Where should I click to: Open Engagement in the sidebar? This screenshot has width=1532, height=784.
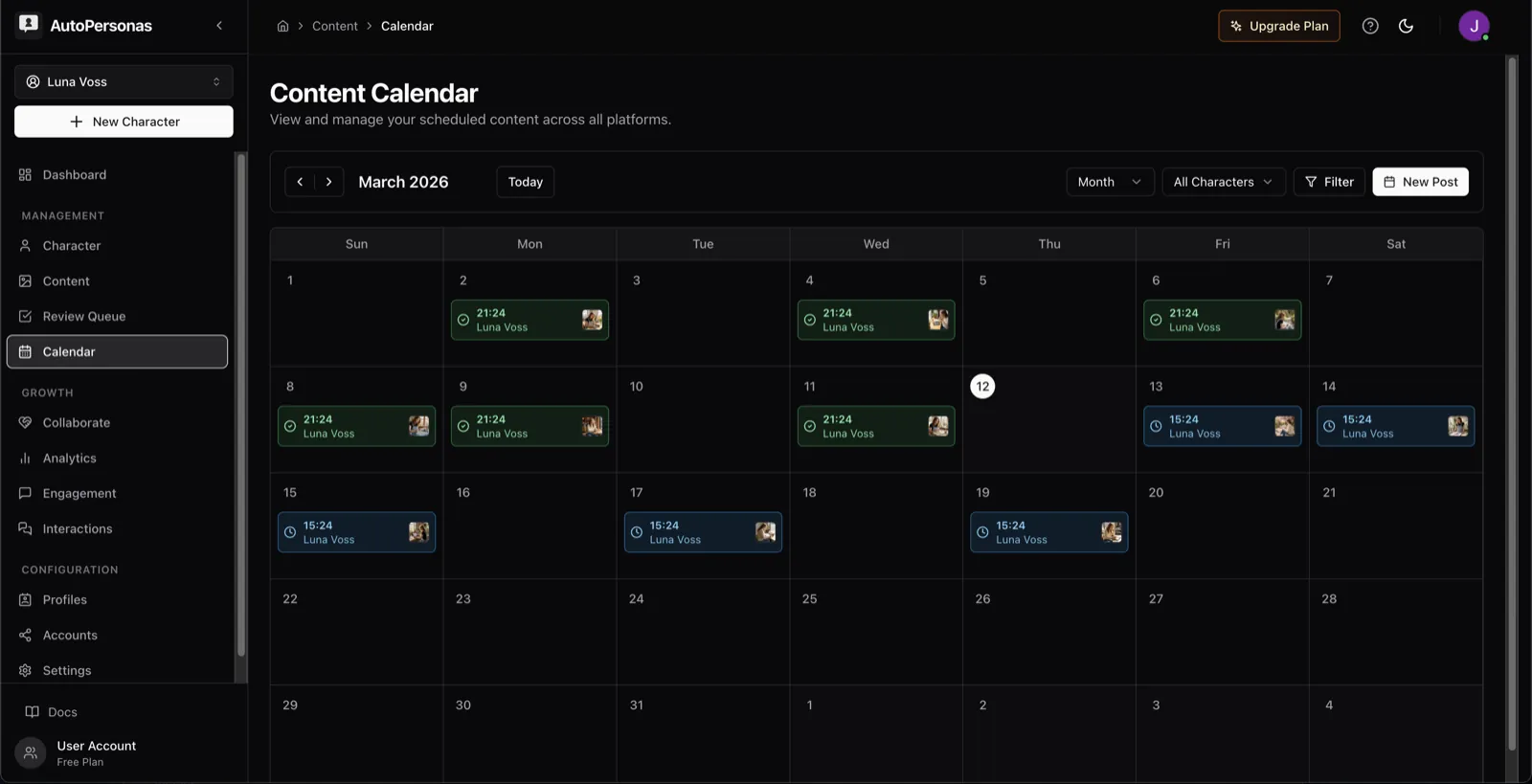(117, 494)
